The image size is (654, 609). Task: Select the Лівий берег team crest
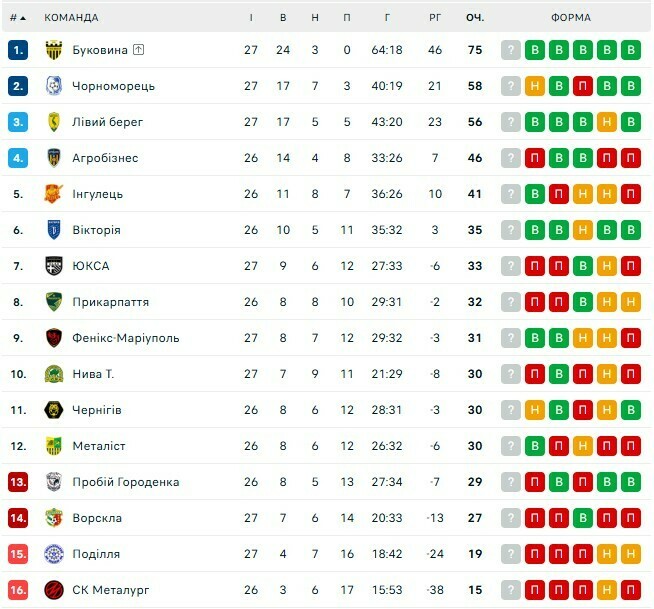[x=54, y=122]
